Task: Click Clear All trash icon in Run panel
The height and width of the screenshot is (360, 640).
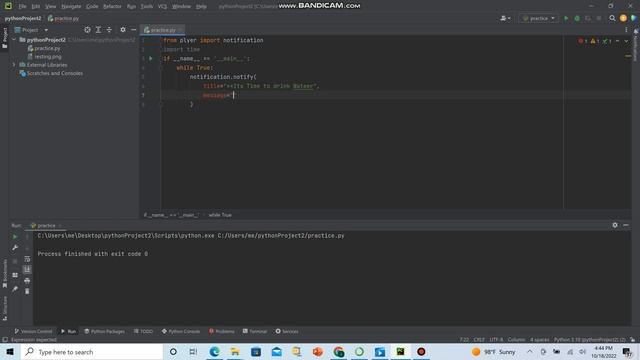Action: pyautogui.click(x=27, y=291)
